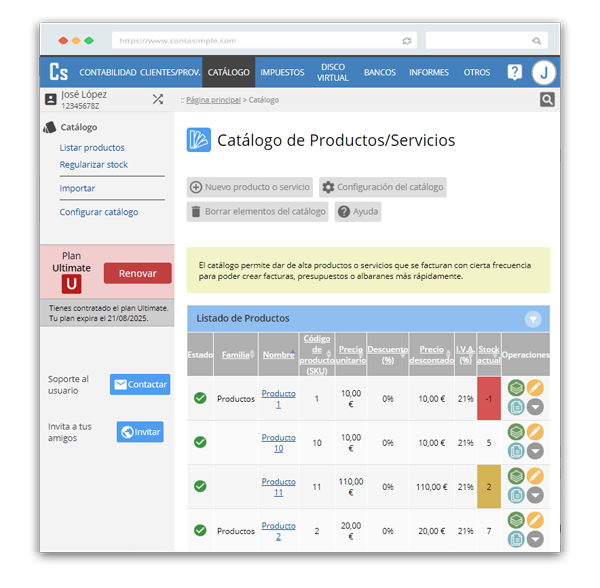600x588 pixels.
Task: Click the green stock icon for Producto 10
Action: click(x=516, y=432)
